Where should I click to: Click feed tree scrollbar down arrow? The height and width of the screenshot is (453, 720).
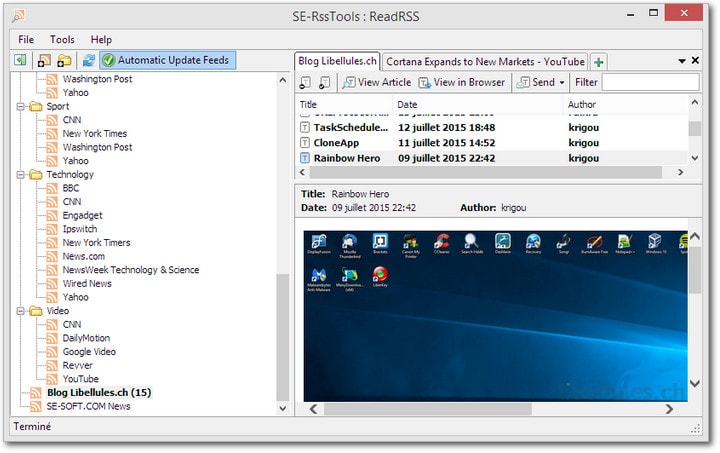(283, 408)
